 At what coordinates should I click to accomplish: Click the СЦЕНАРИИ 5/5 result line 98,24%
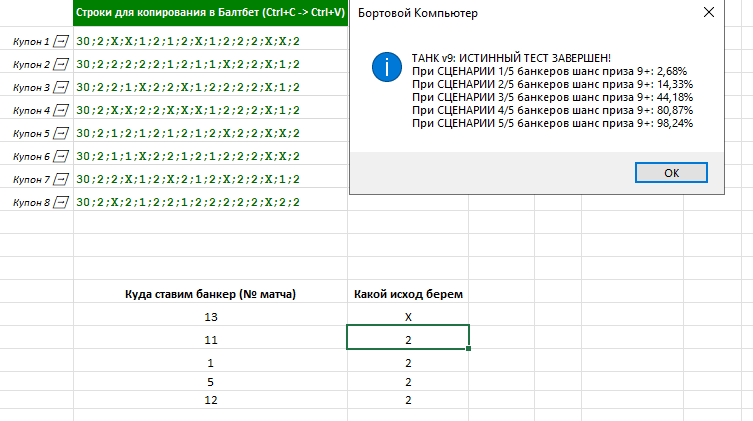552,123
